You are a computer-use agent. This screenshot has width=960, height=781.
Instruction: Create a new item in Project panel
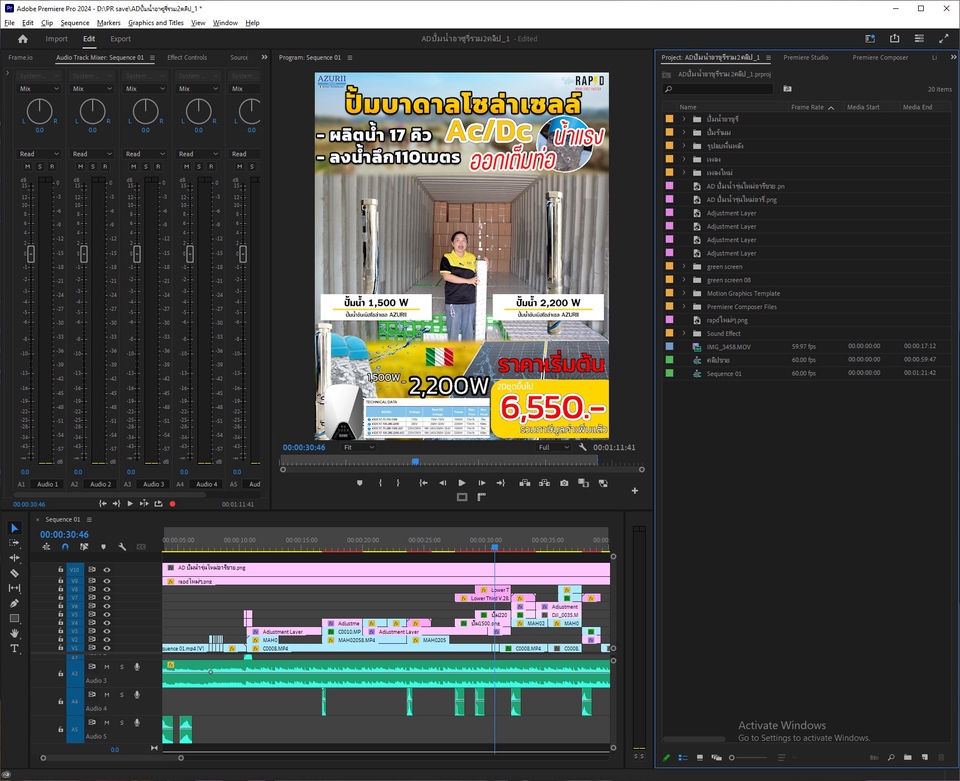click(x=925, y=757)
